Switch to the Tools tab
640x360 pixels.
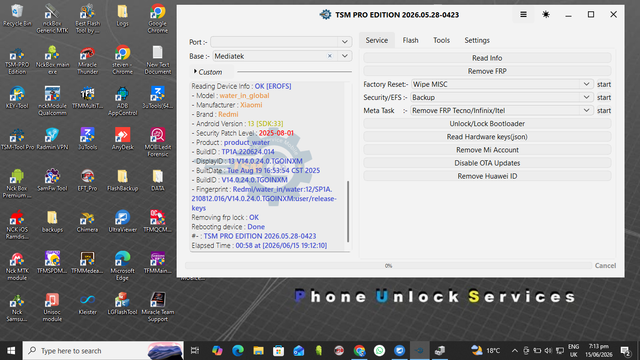441,40
